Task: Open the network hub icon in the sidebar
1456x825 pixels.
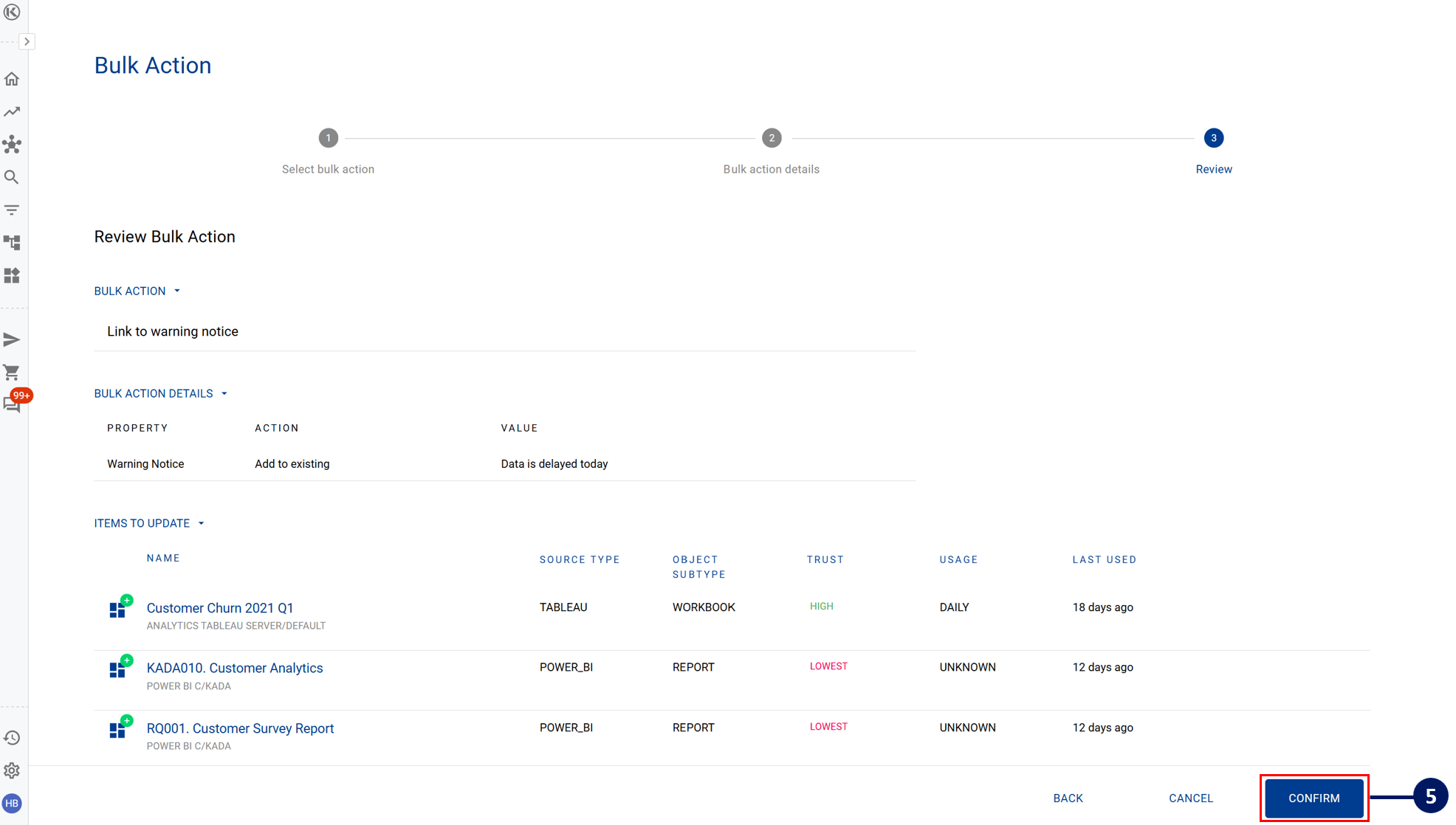Action: [12, 145]
